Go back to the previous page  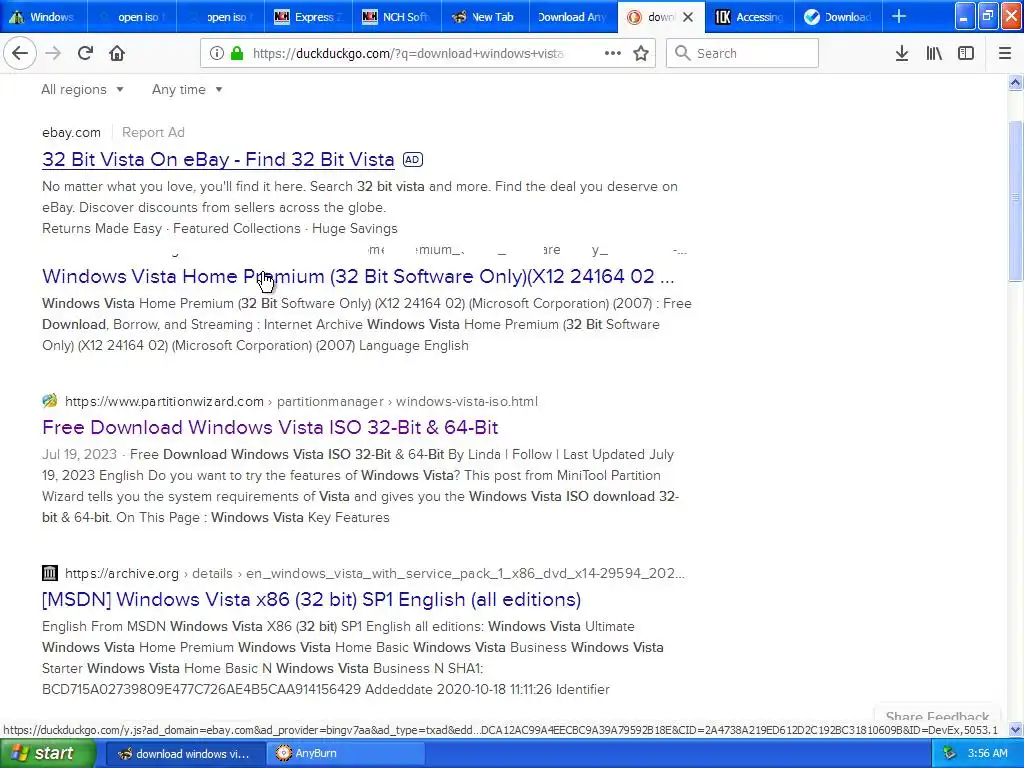20,53
